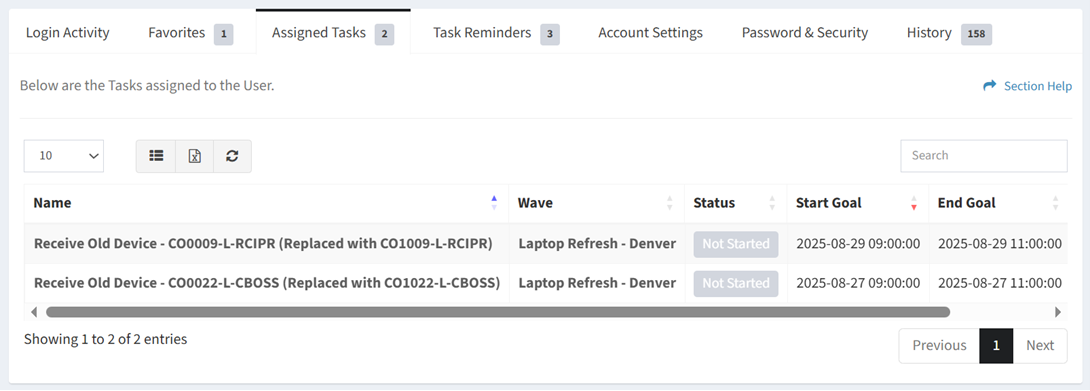Image resolution: width=1090 pixels, height=391 pixels.
Task: Sort by Name column sort arrows
Action: 494,203
